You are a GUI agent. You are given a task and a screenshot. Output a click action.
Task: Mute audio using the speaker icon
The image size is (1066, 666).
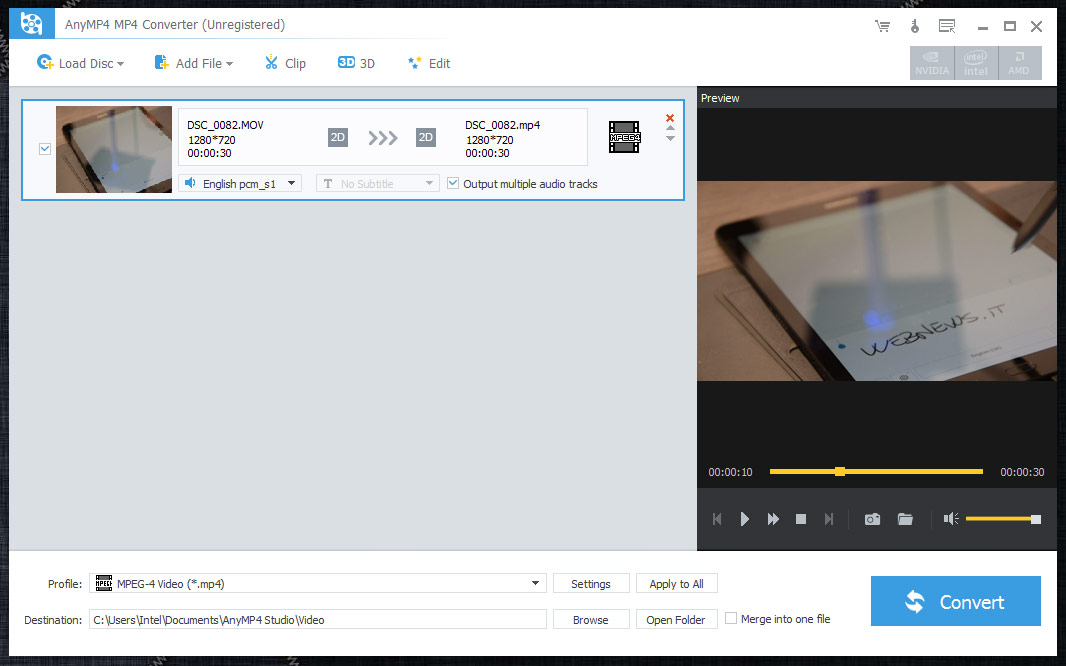pyautogui.click(x=951, y=519)
